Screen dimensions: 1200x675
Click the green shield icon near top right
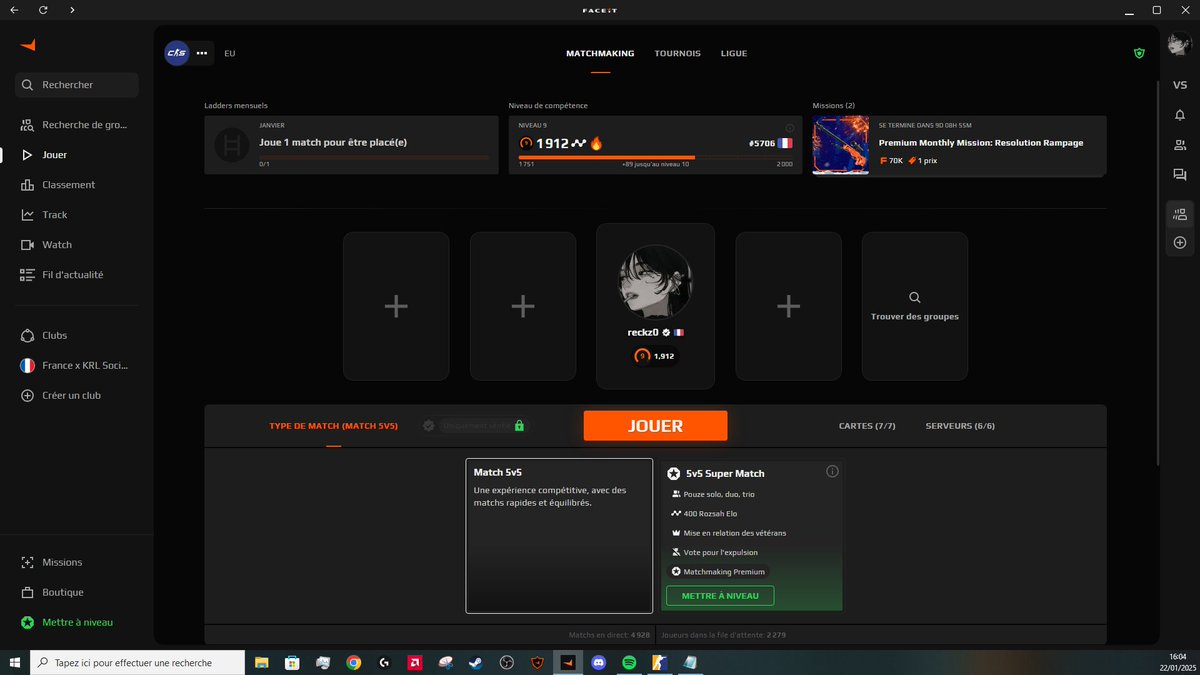[1138, 53]
